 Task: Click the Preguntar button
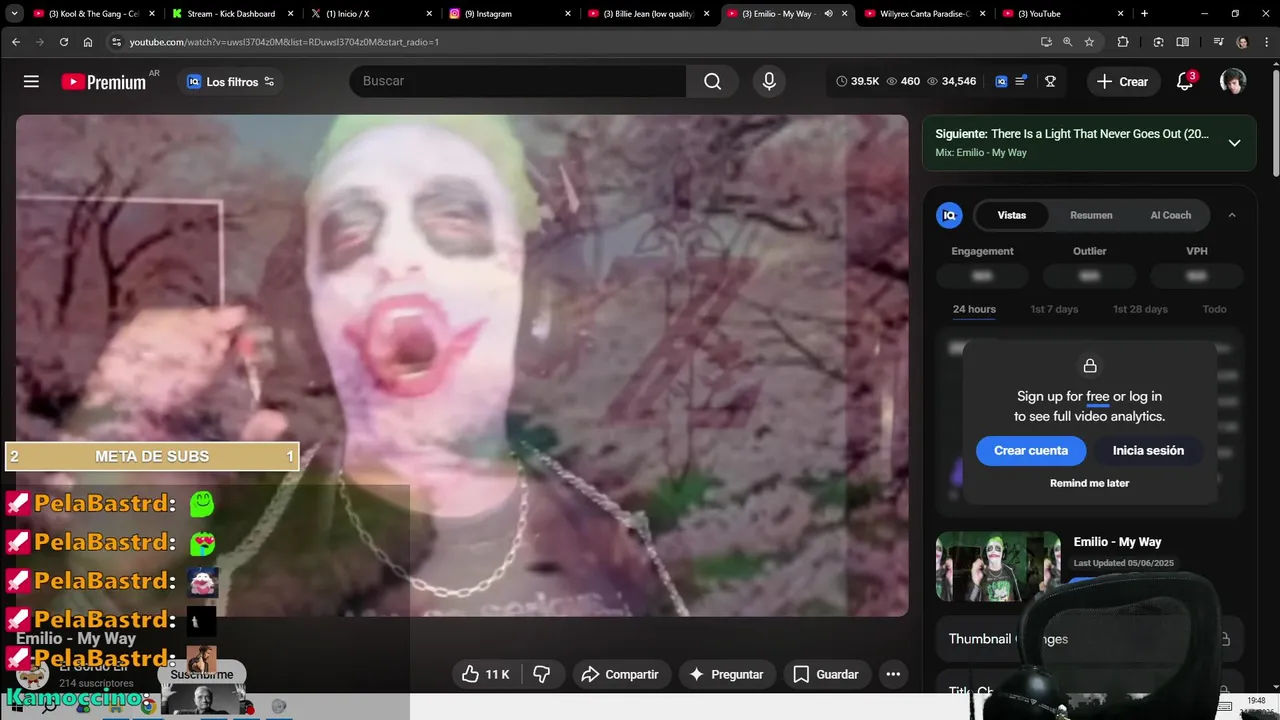[727, 674]
